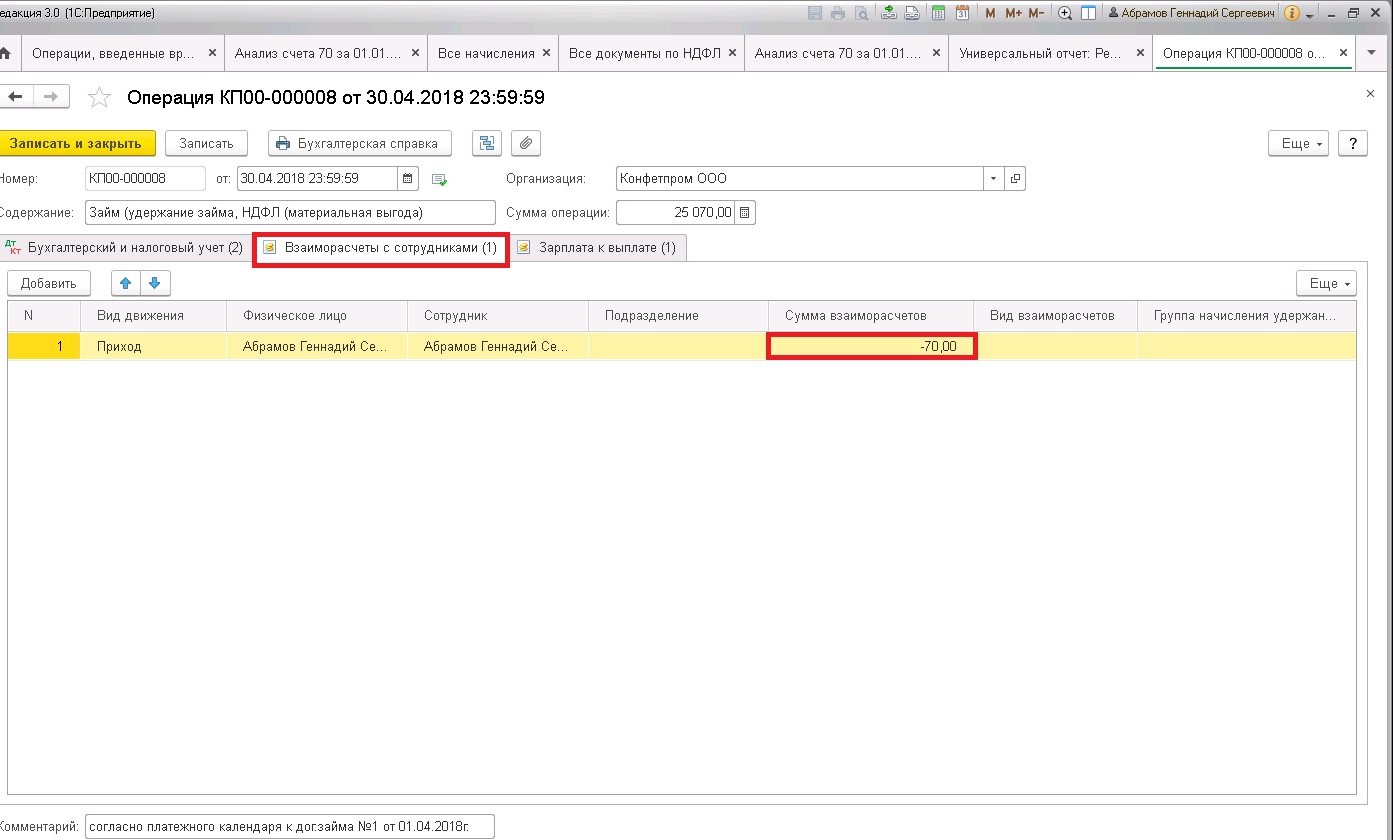Switch to Зарплата к выплате tab
Image resolution: width=1393 pixels, height=840 pixels.
(598, 247)
